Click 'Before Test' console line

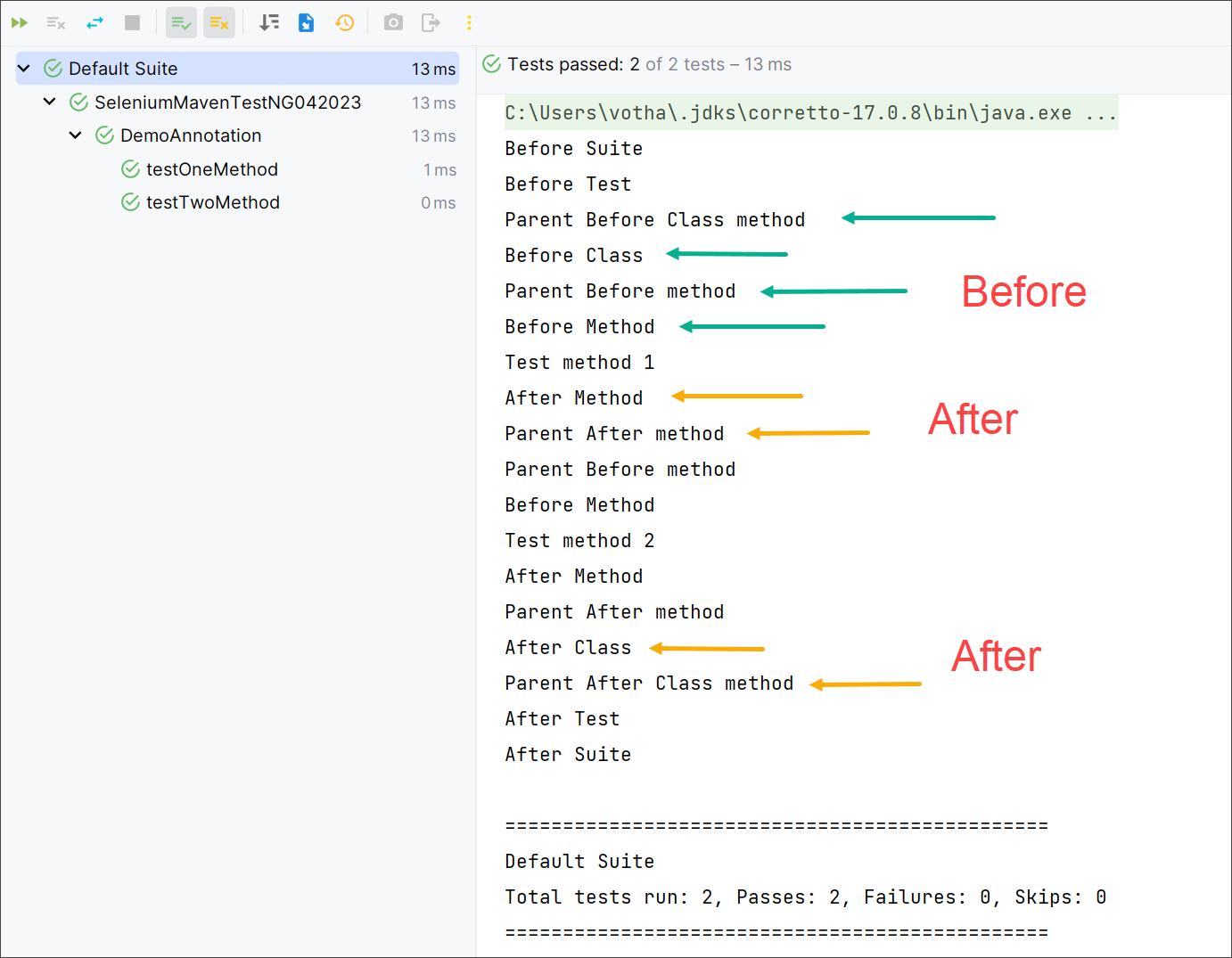568,184
